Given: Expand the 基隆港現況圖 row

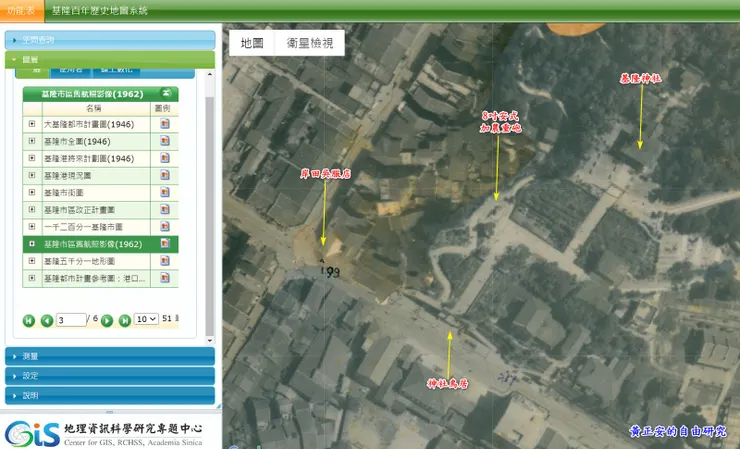Looking at the screenshot, I should click(32, 175).
